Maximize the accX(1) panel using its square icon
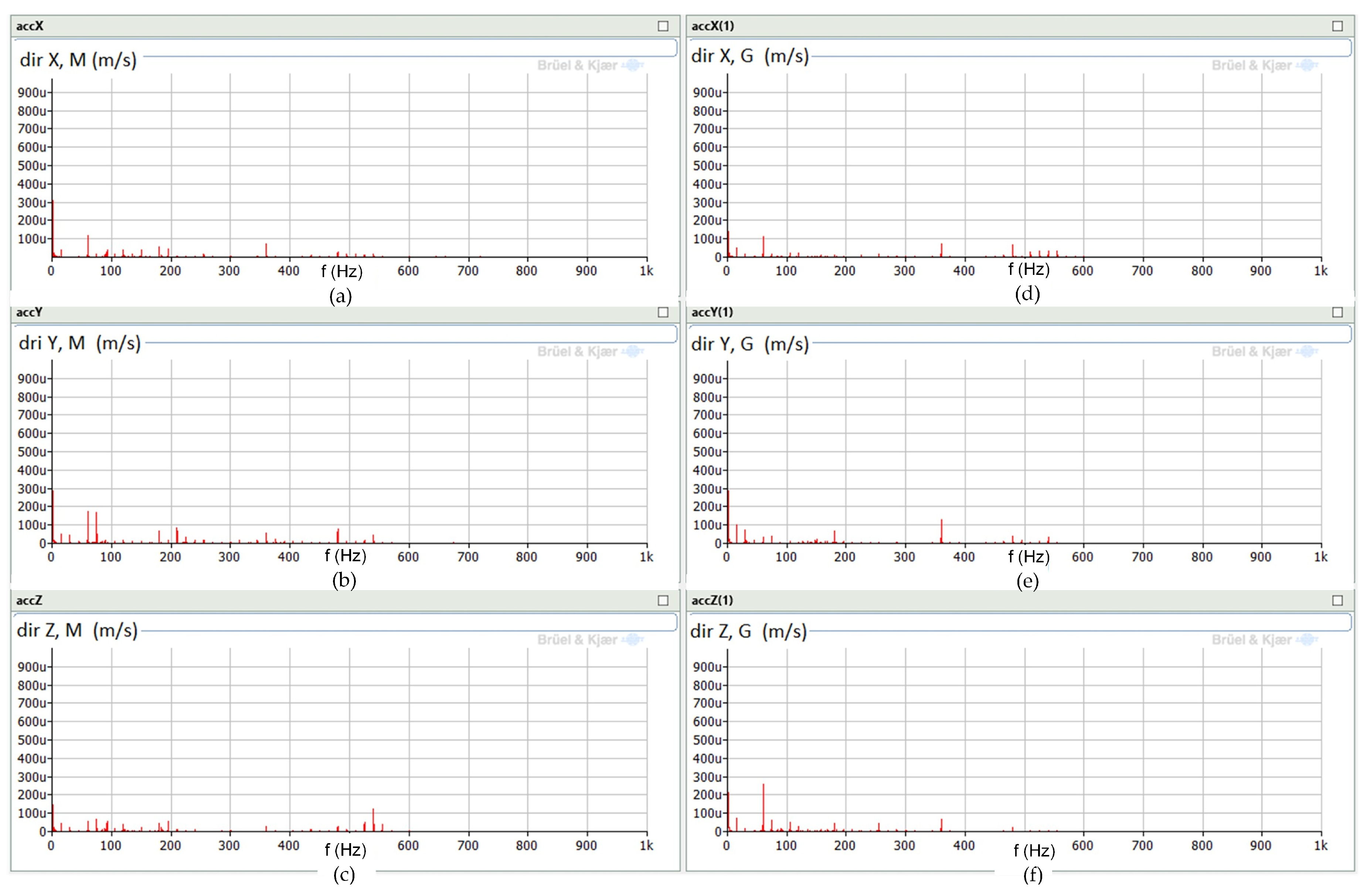Viewport: 1367px width, 896px height. point(1337,26)
